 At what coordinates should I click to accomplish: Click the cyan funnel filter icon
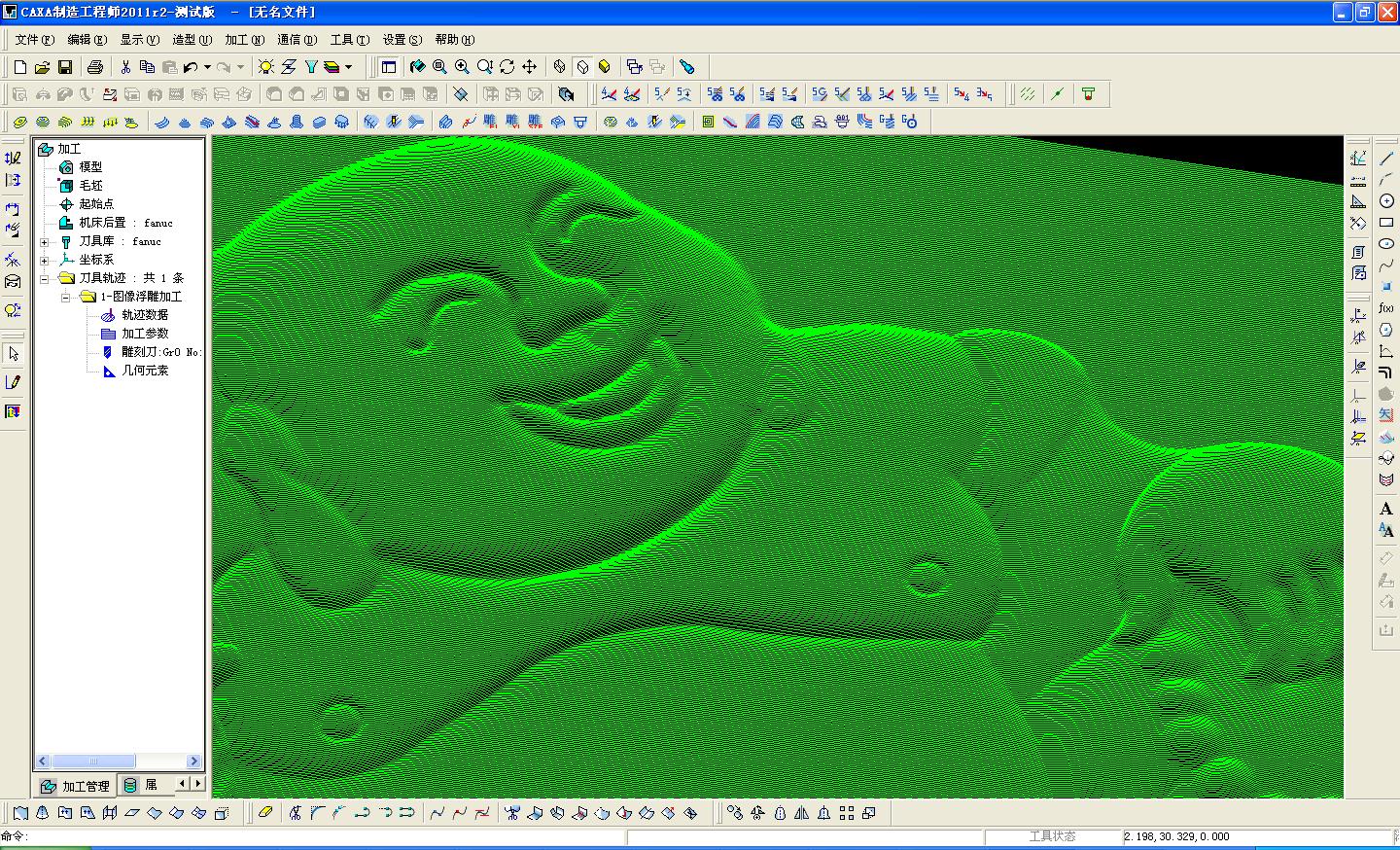pyautogui.click(x=311, y=67)
